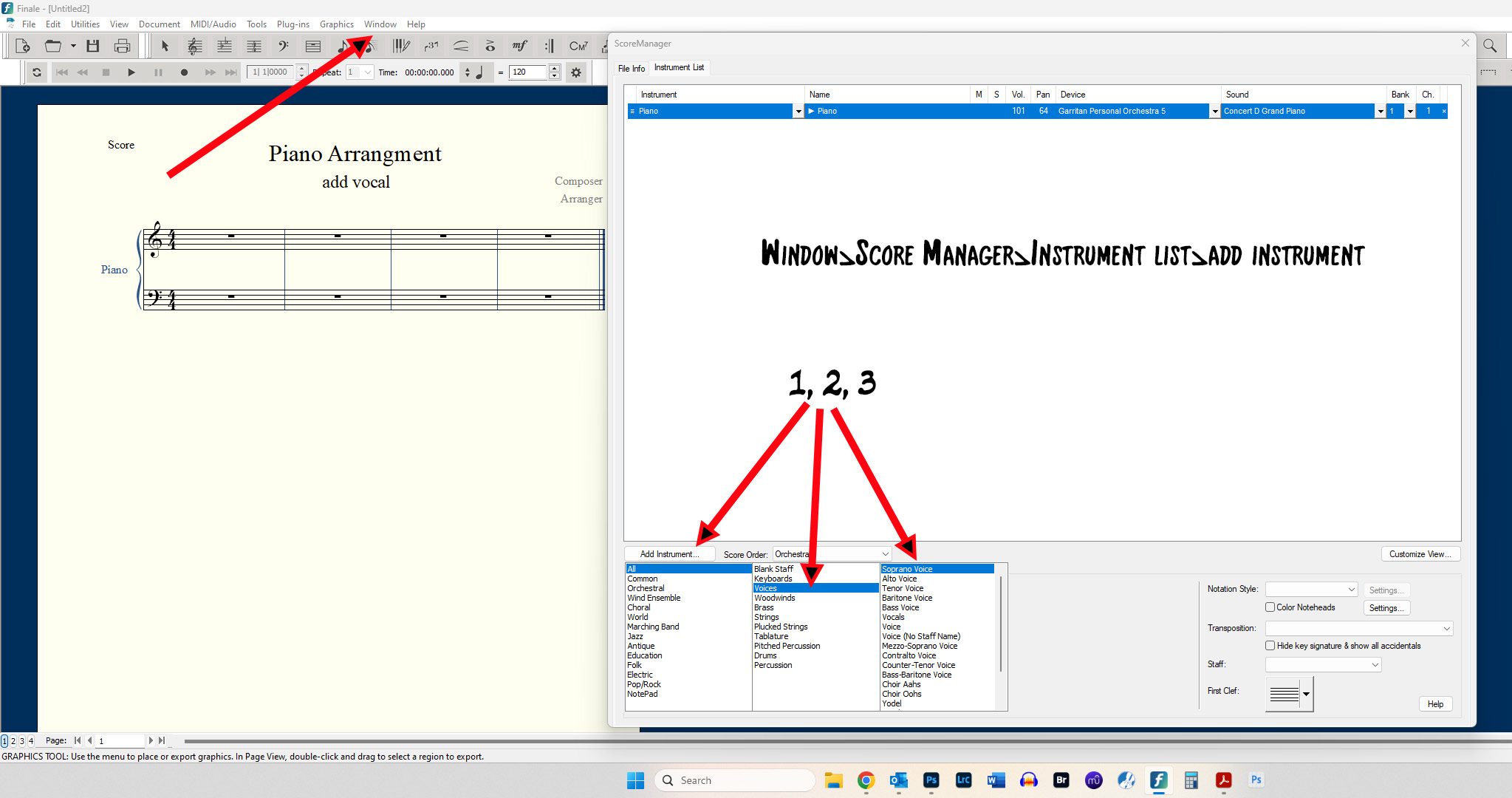Choose the Chord tool (CM7)

click(x=578, y=47)
